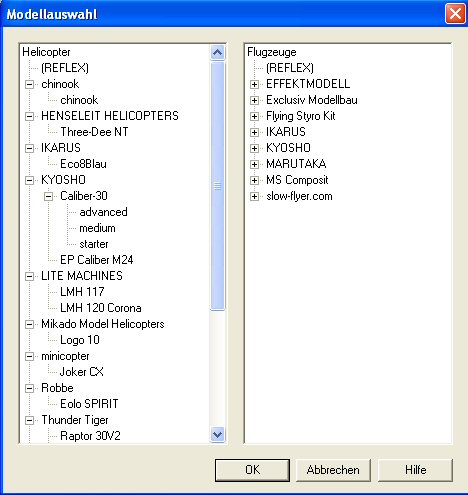Expand the MARUTAKA node

click(255, 164)
